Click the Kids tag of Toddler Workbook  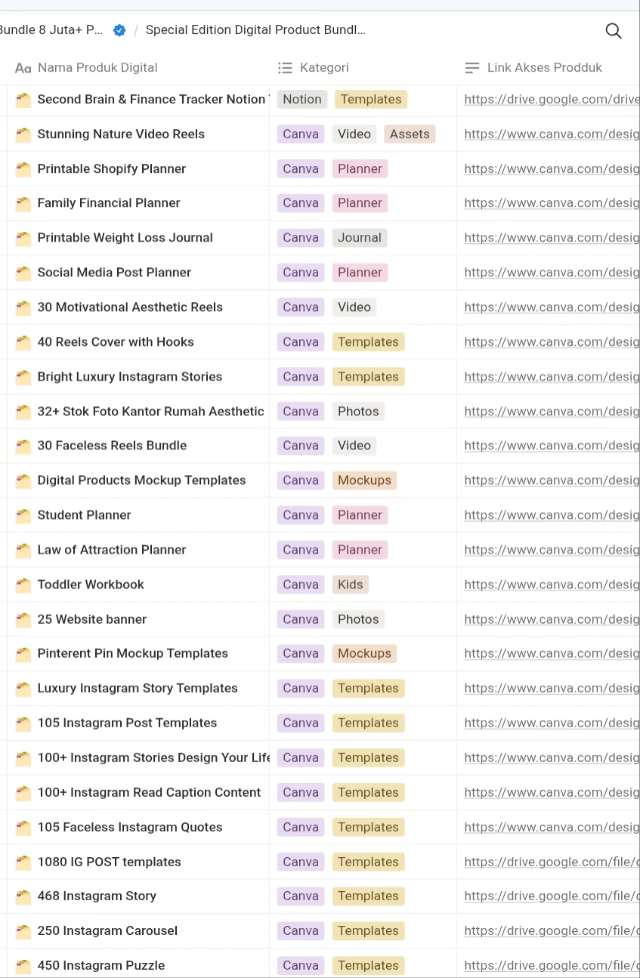(350, 584)
